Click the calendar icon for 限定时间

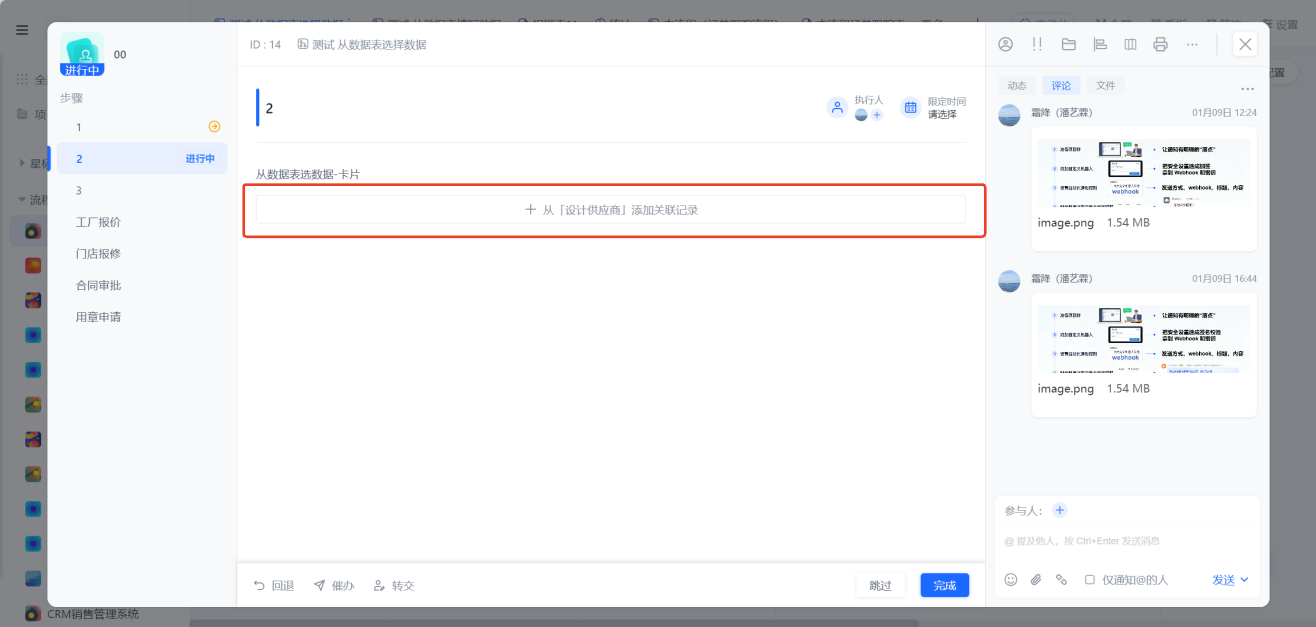pyautogui.click(x=910, y=107)
